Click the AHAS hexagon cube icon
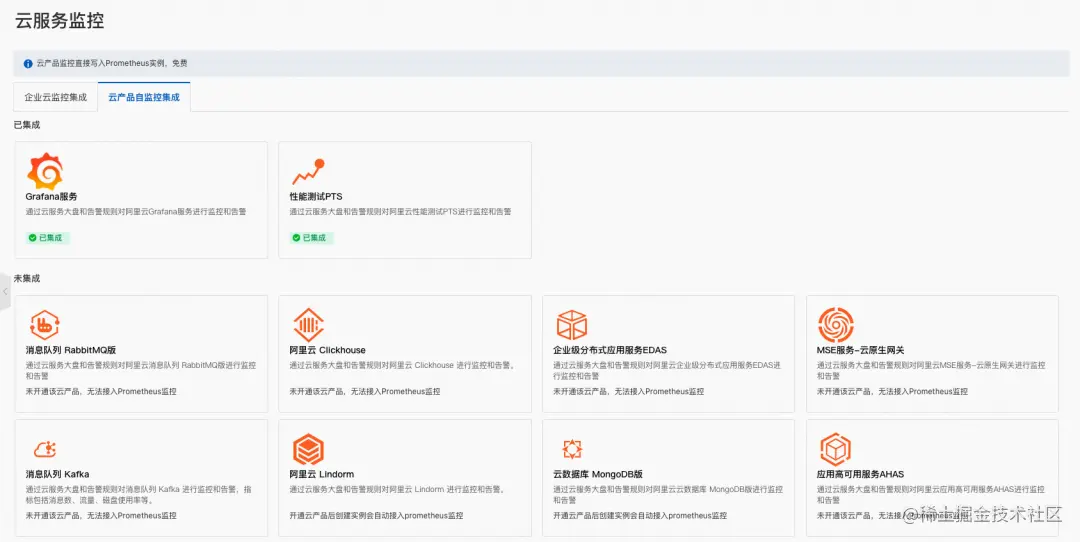The height and width of the screenshot is (542, 1080). 835,450
